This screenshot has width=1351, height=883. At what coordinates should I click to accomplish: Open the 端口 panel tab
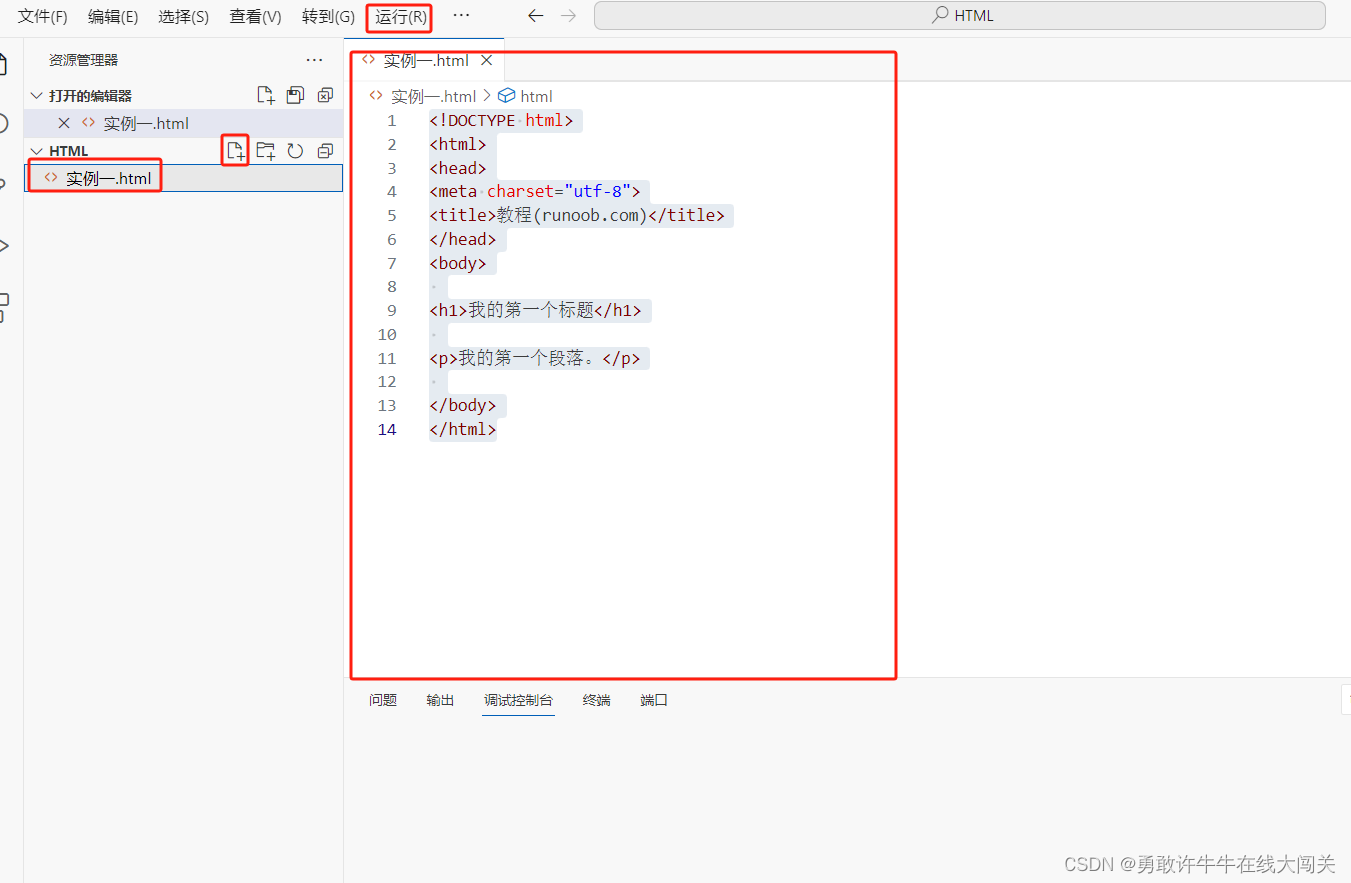654,700
